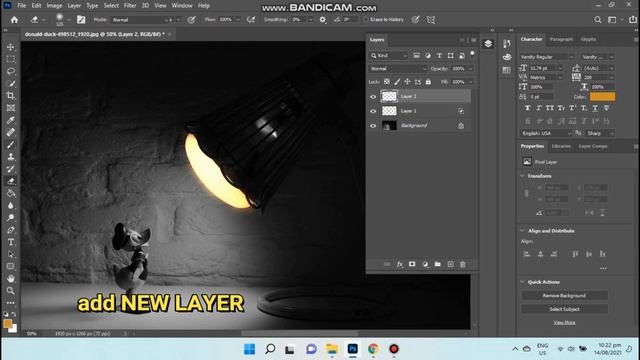Open the layer Opacity dropdown arrow
640x360 pixels.
click(x=470, y=69)
